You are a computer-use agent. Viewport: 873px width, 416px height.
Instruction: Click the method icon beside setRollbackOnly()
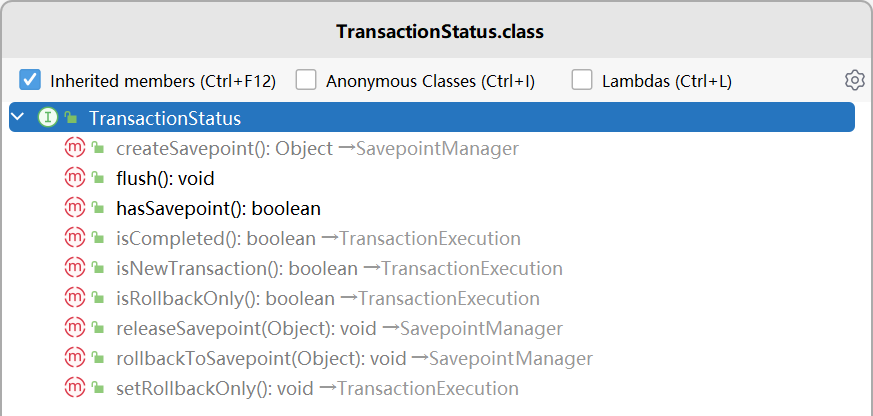[x=75, y=387]
